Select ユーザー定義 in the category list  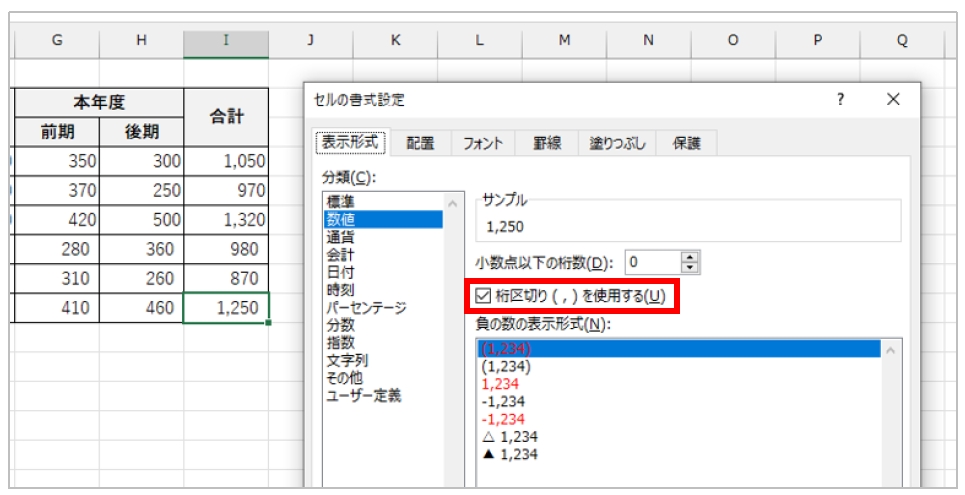pos(383,395)
